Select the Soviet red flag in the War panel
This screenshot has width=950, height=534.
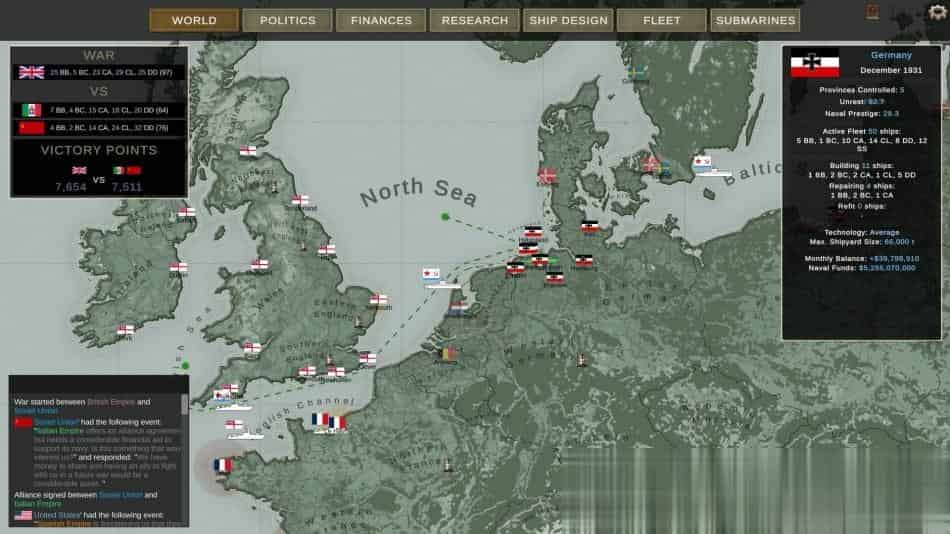click(32, 128)
